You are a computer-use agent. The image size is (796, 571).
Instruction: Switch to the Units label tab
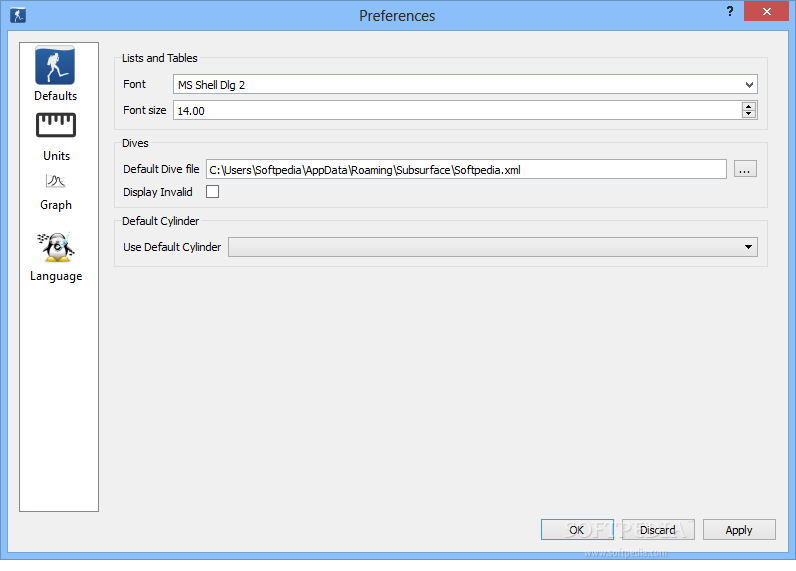(56, 156)
